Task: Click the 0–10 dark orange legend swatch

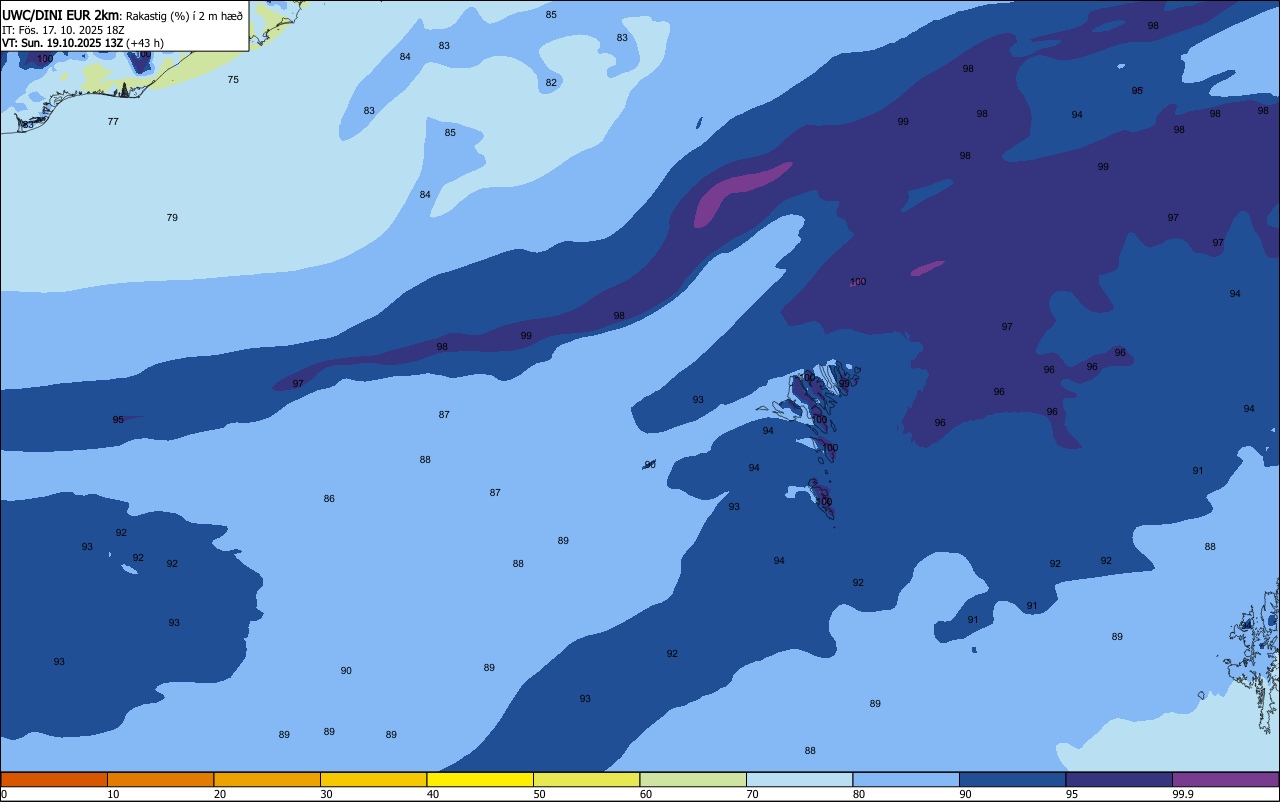Action: coord(54,779)
